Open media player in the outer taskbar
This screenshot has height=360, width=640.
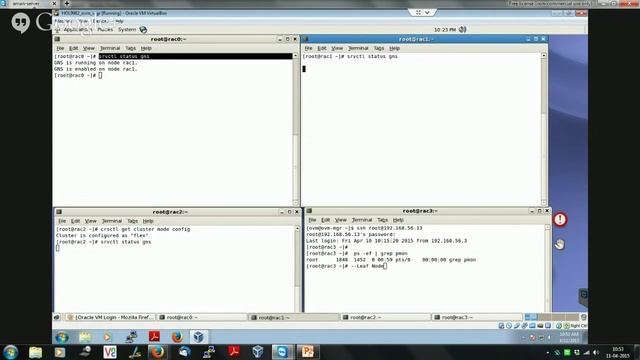click(60, 352)
